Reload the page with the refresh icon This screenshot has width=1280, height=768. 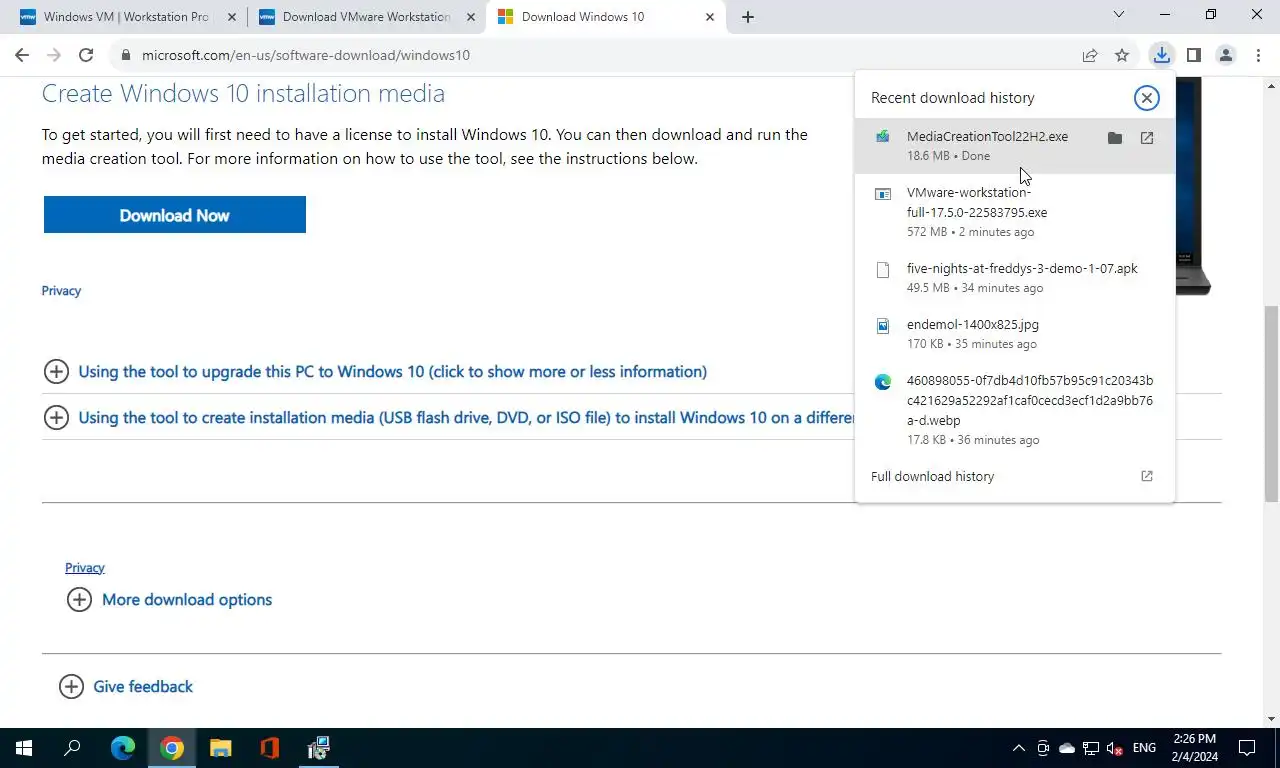86,55
